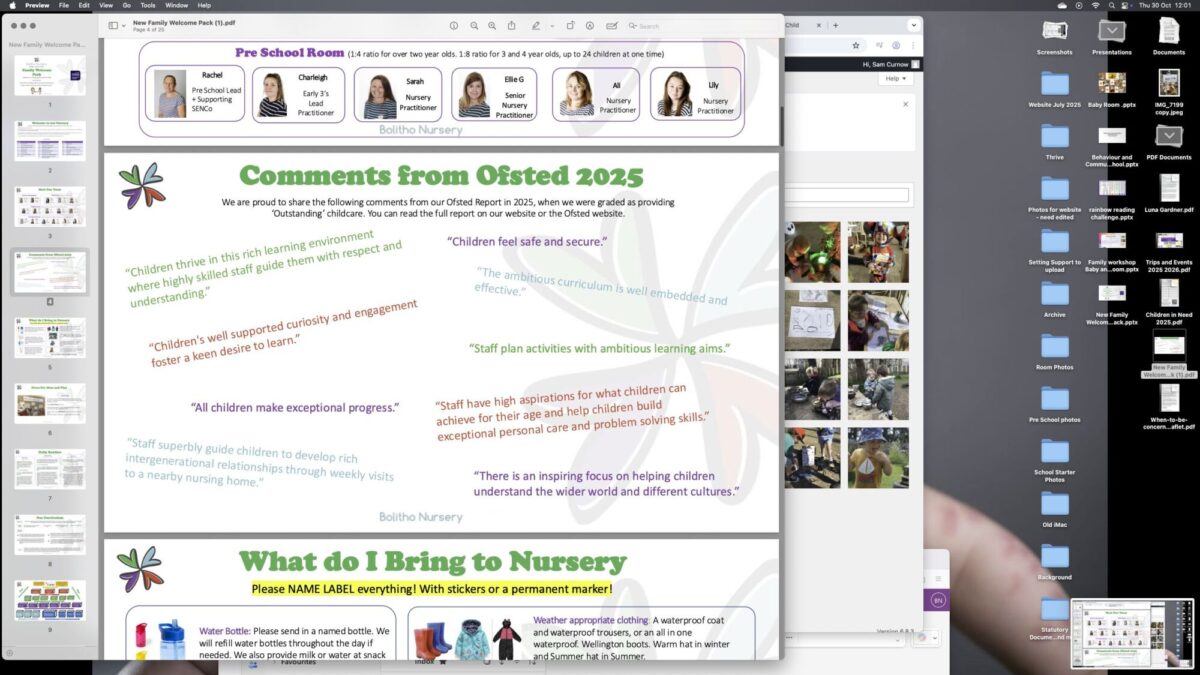Expand the browser tab search chevron
The image size is (1200, 675).
click(913, 25)
